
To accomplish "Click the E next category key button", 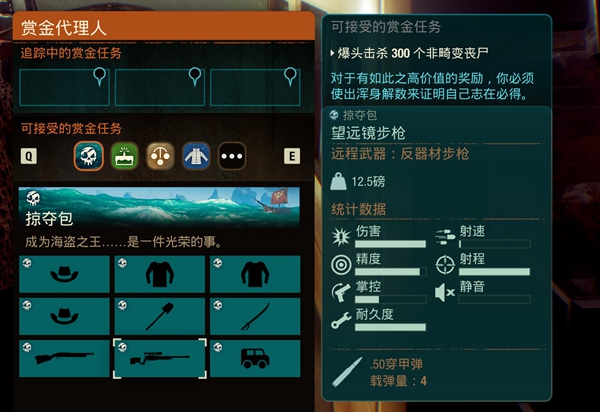I will point(292,156).
